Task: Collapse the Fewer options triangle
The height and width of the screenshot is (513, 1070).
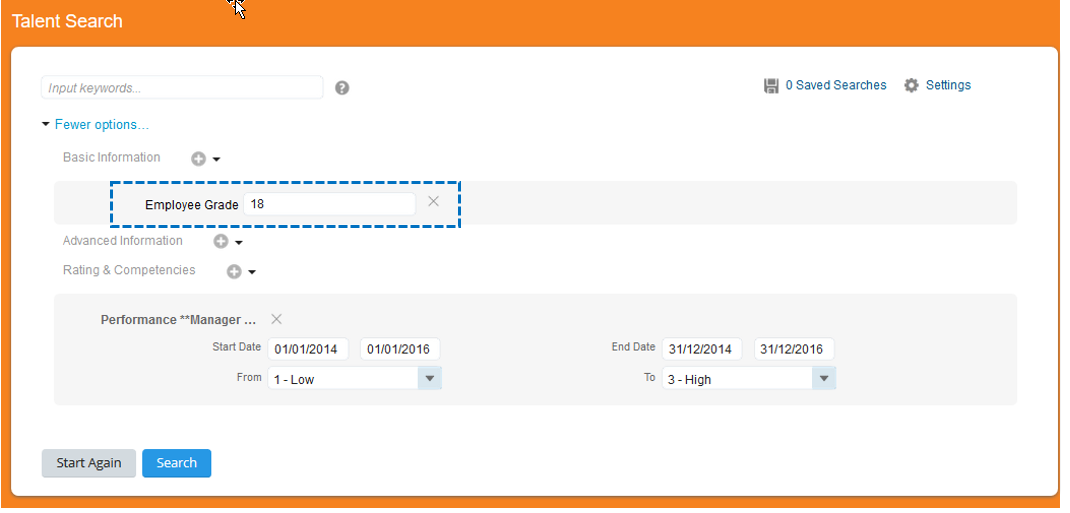Action: (46, 124)
